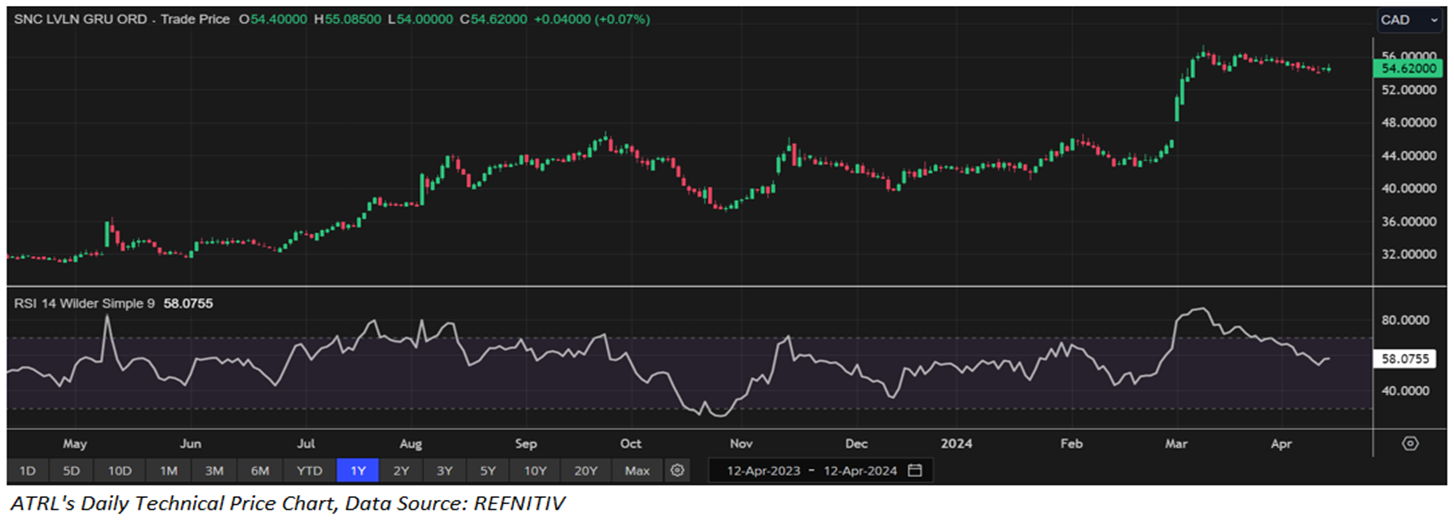Click the RSI 14 Wilder indicator label
1454x520 pixels.
84,303
